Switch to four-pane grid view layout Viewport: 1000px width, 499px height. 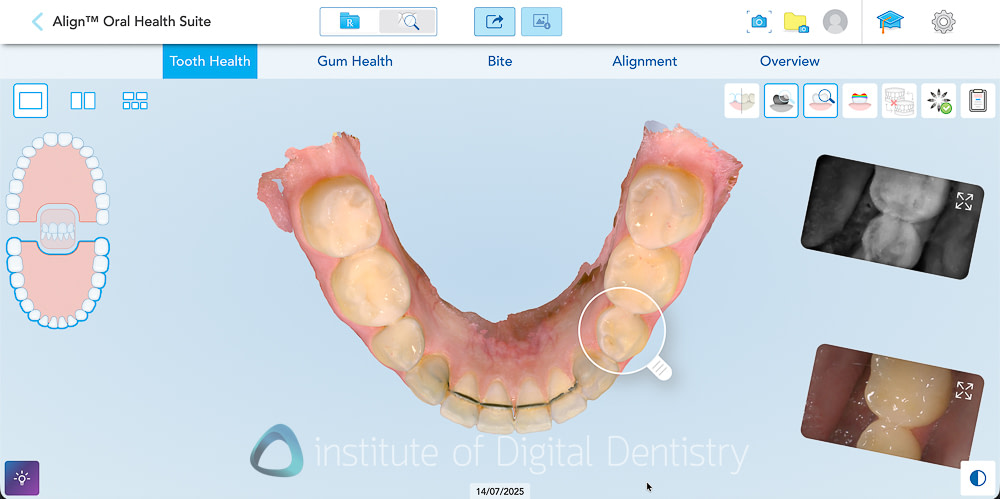[135, 101]
